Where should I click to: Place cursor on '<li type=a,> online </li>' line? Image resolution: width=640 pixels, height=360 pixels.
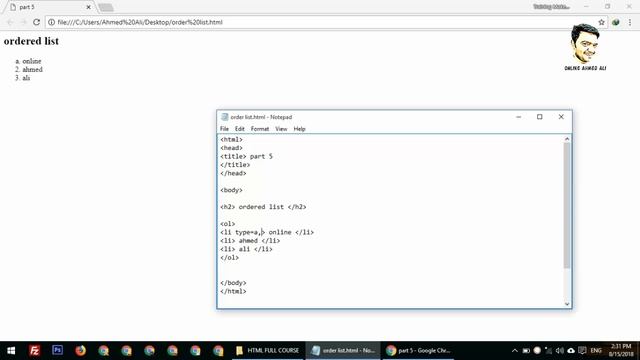[x=267, y=232]
